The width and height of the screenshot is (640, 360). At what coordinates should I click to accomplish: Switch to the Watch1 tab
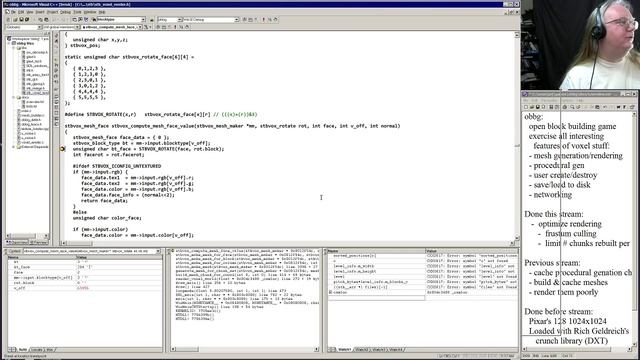click(344, 350)
